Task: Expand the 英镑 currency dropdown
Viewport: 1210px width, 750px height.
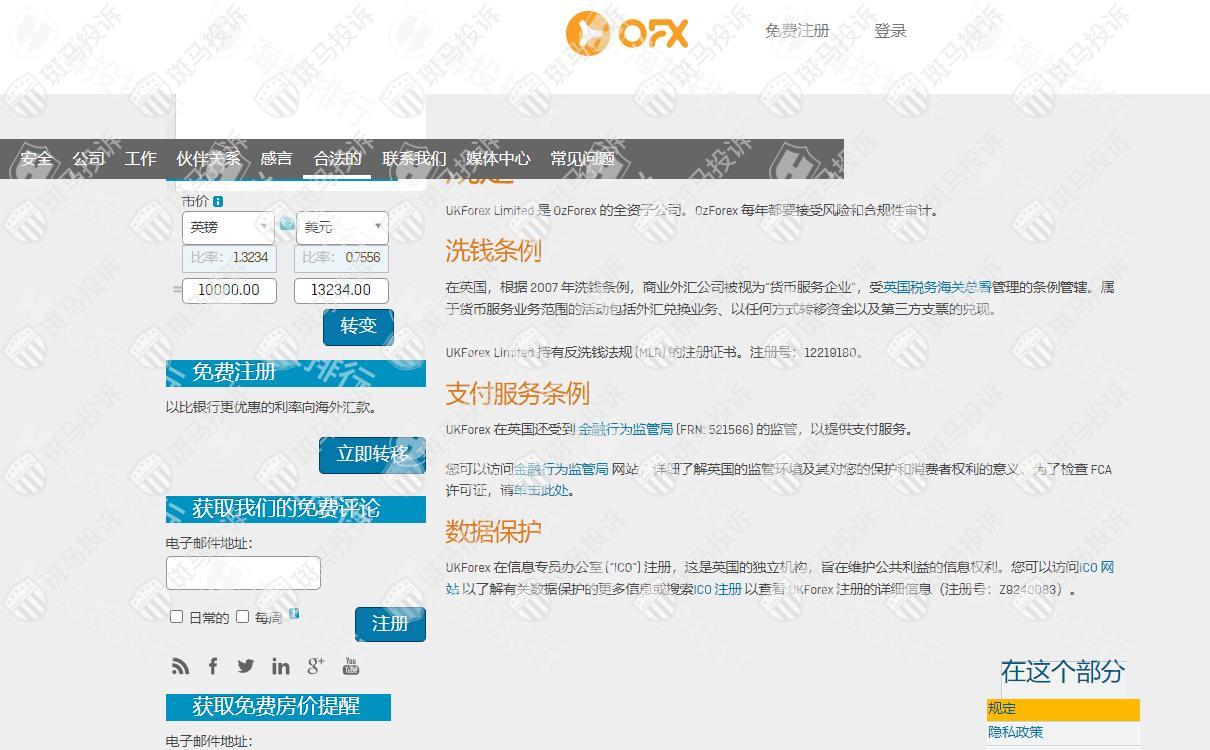Action: (228, 227)
